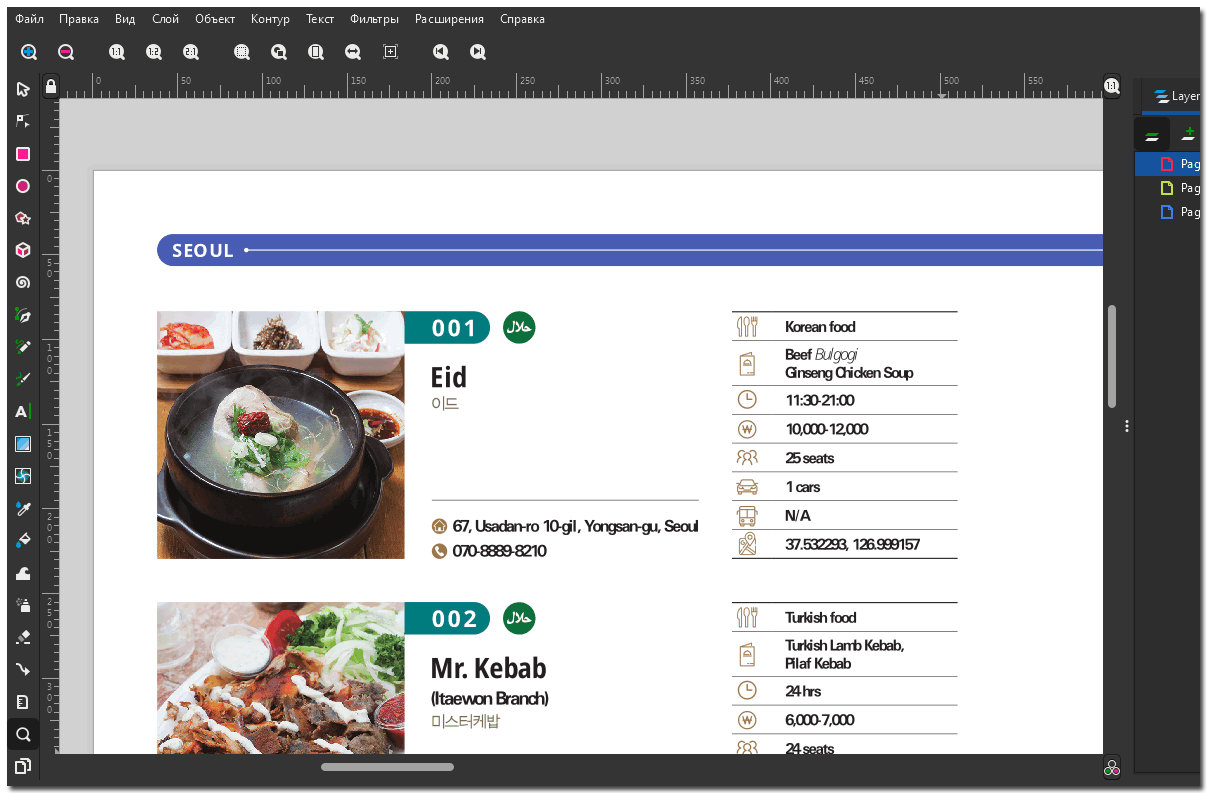Image resolution: width=1207 pixels, height=793 pixels.
Task: Click the horizontal scrollbar thumb
Action: 387,767
